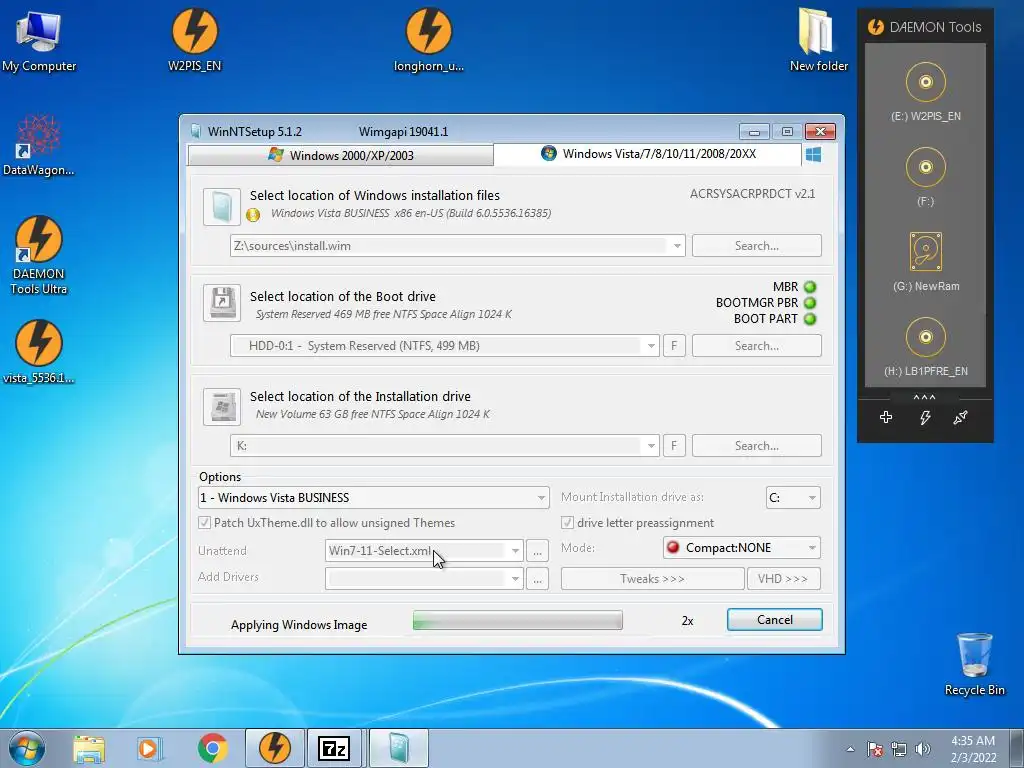Click the installation files source icon
This screenshot has width=1024, height=768.
click(x=221, y=207)
